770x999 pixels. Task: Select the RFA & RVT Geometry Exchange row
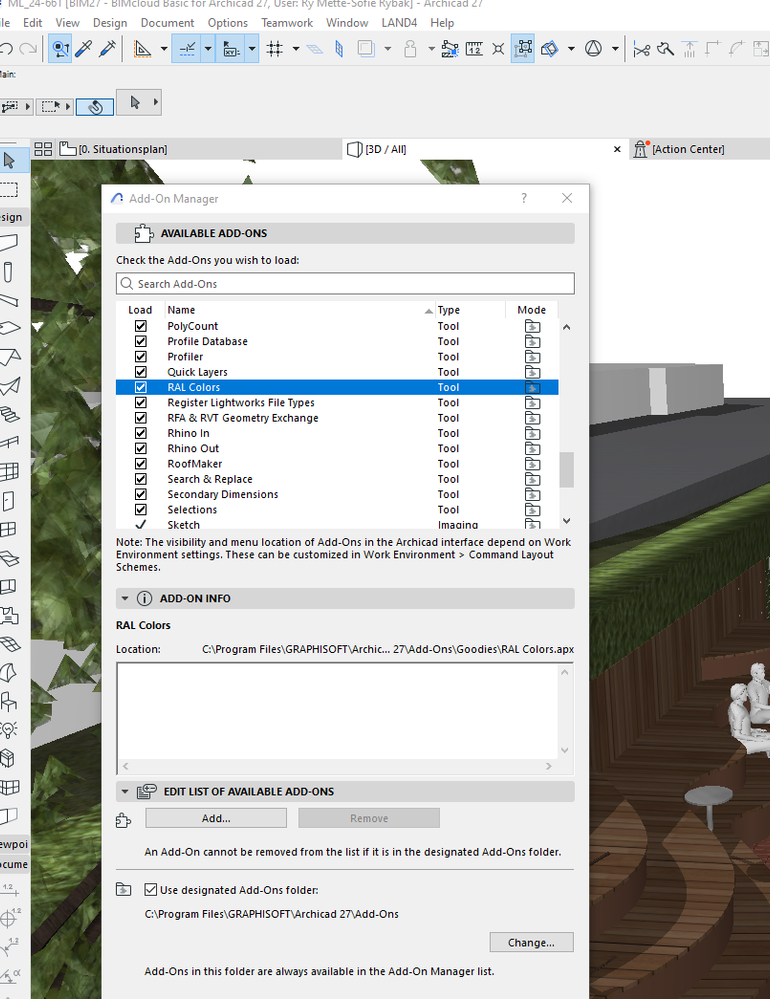pyautogui.click(x=337, y=418)
